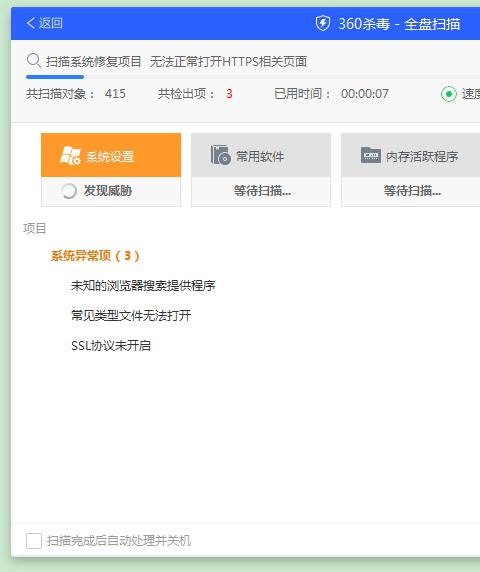Click the blue scan progress bar
This screenshot has width=480, height=572.
(55, 77)
